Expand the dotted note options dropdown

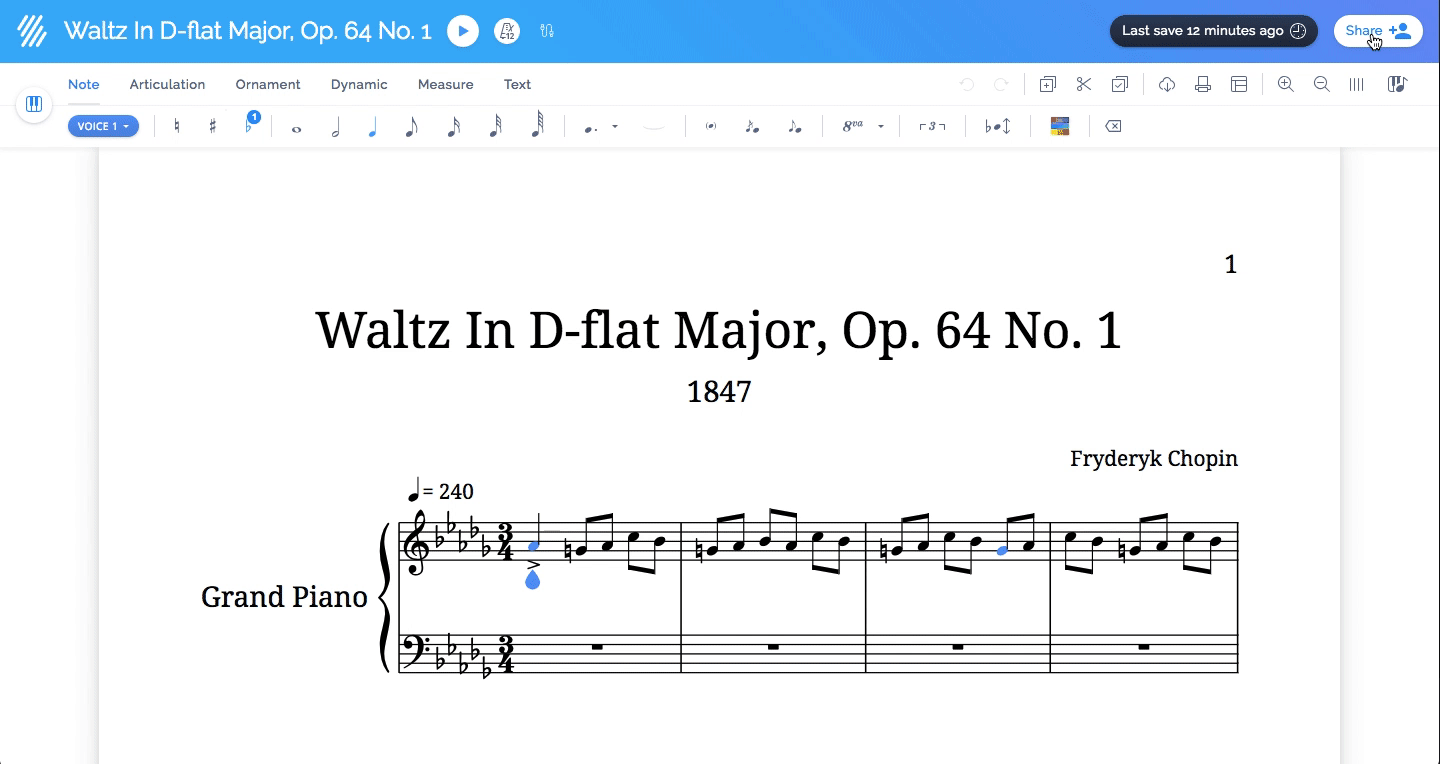614,126
